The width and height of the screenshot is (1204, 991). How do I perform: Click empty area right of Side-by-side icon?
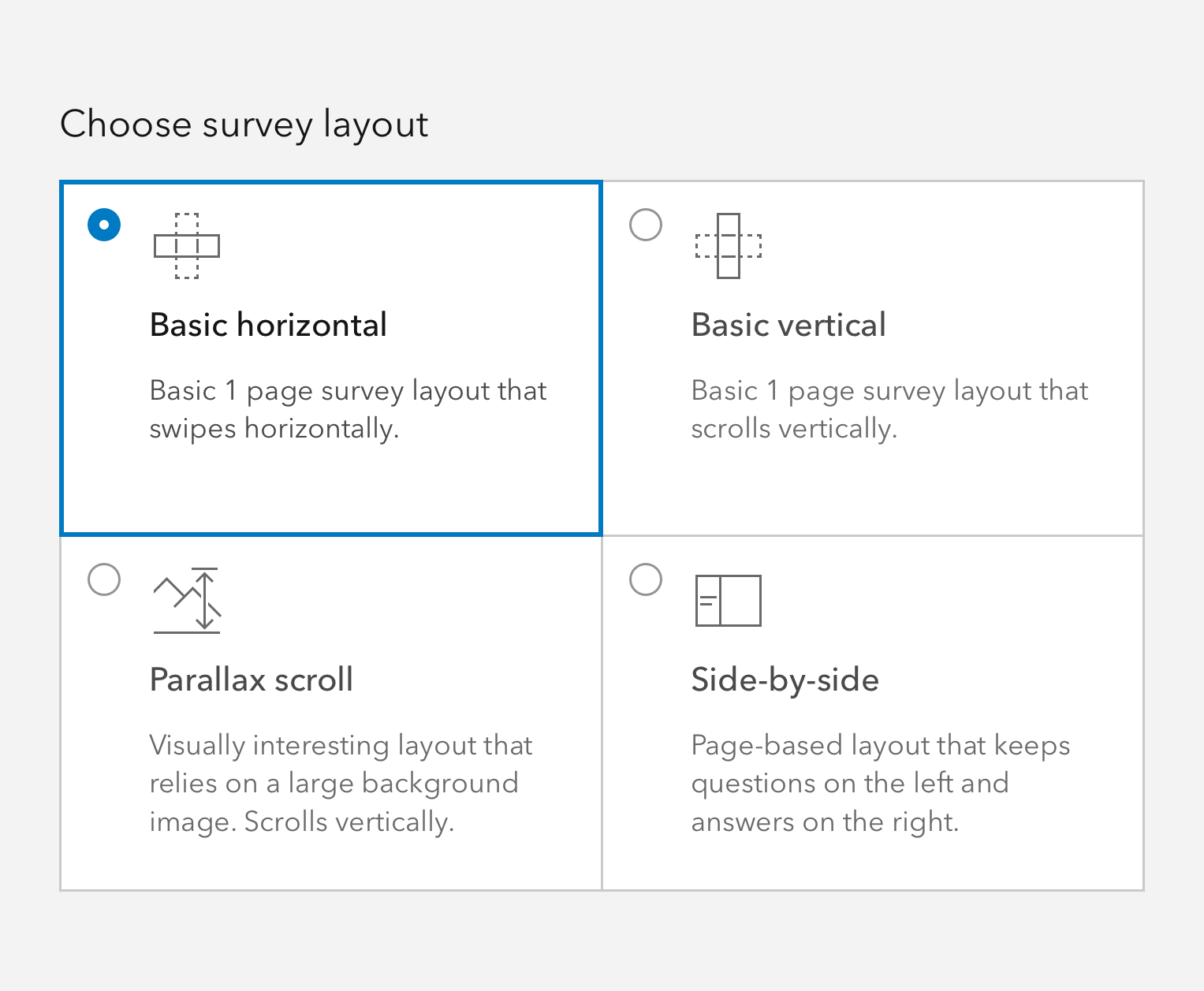pos(946,600)
